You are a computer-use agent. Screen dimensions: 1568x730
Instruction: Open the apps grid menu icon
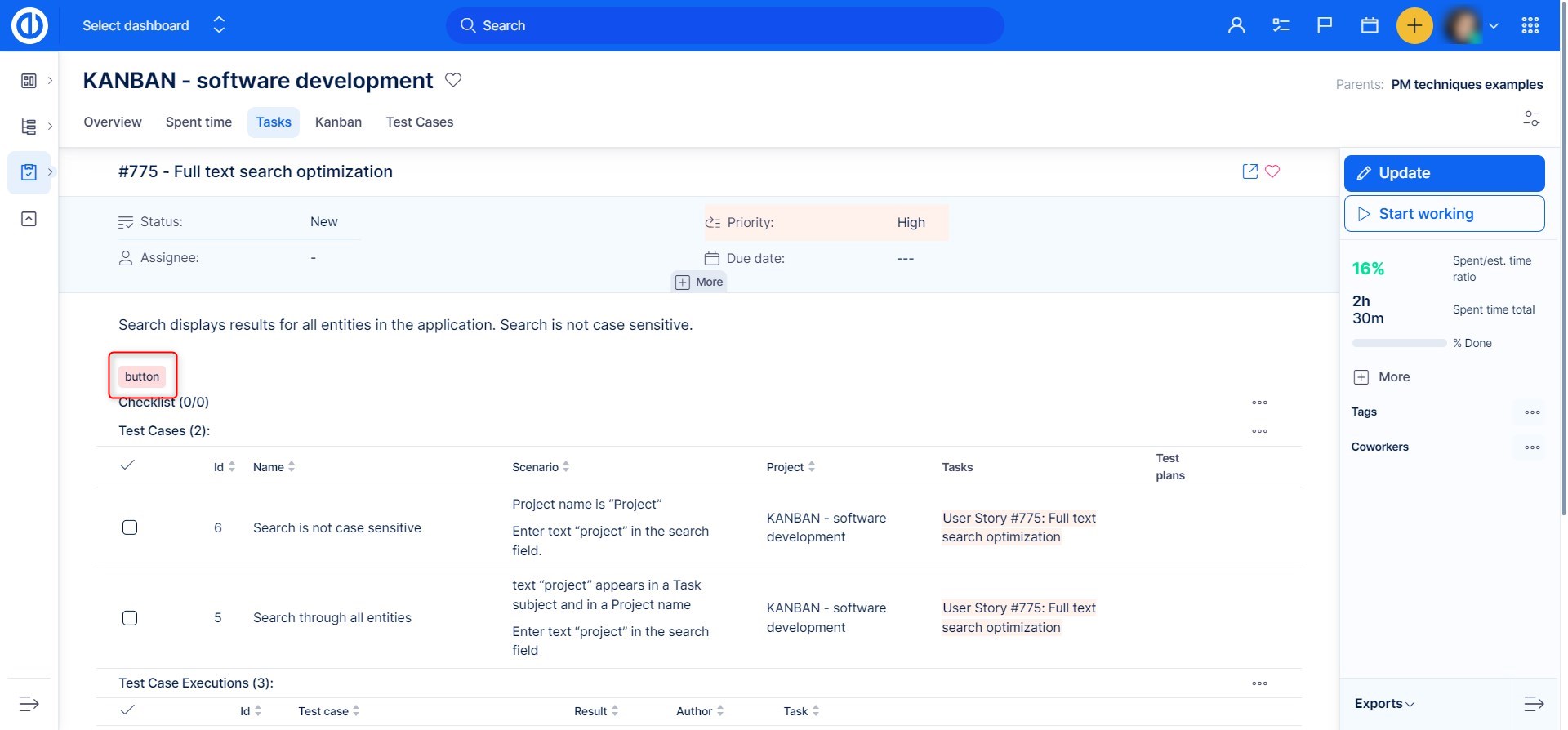point(1530,25)
